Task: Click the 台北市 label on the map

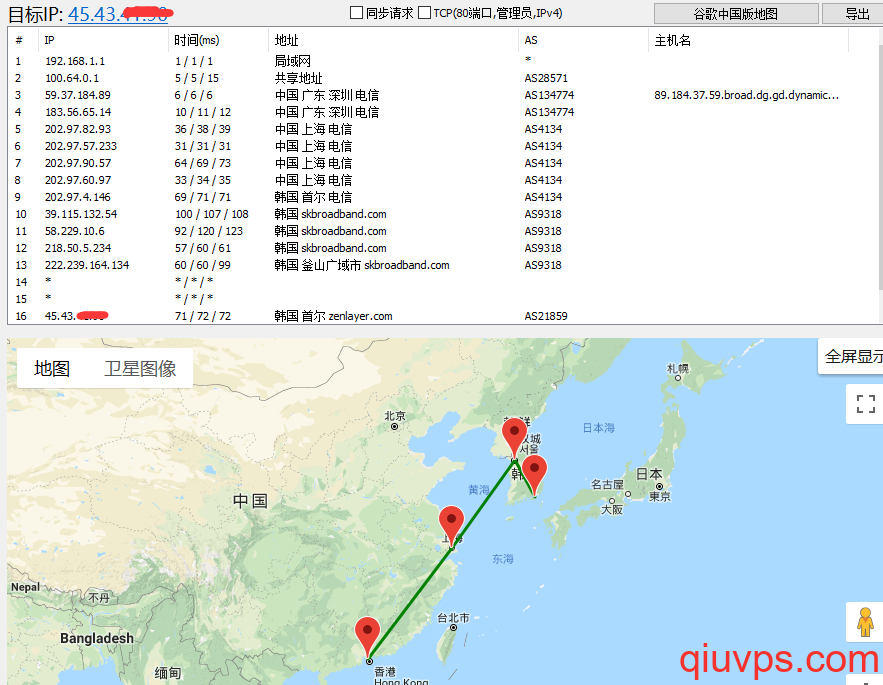Action: click(453, 618)
